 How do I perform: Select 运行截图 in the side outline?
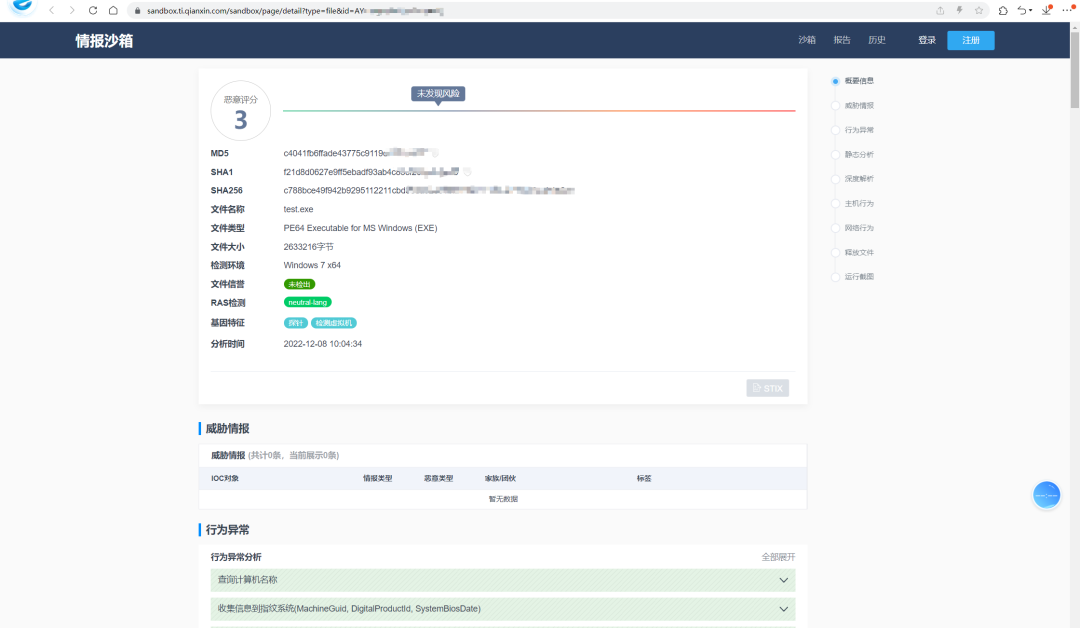click(x=859, y=276)
